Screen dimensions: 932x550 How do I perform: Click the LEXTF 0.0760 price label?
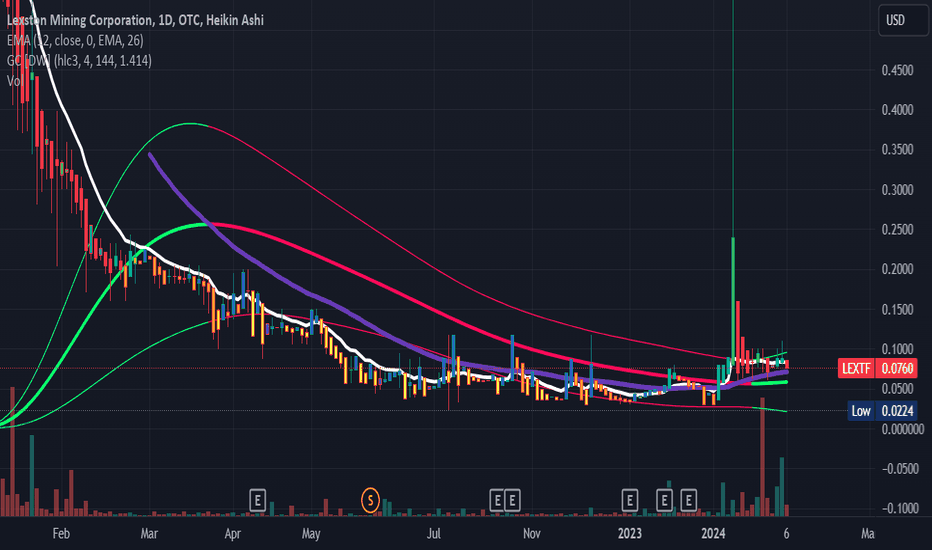877,369
